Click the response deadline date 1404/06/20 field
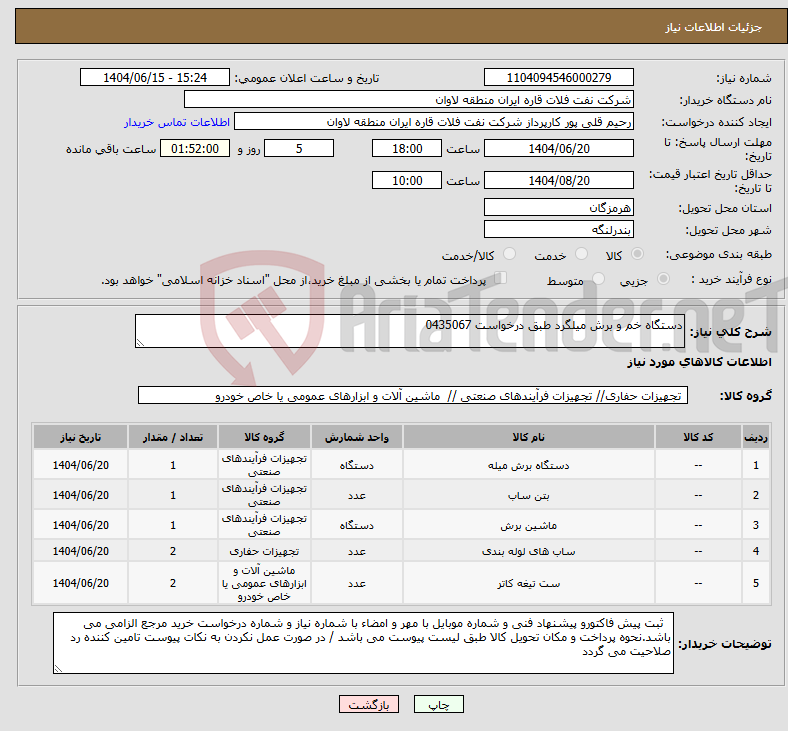788x731 pixels. pyautogui.click(x=558, y=149)
